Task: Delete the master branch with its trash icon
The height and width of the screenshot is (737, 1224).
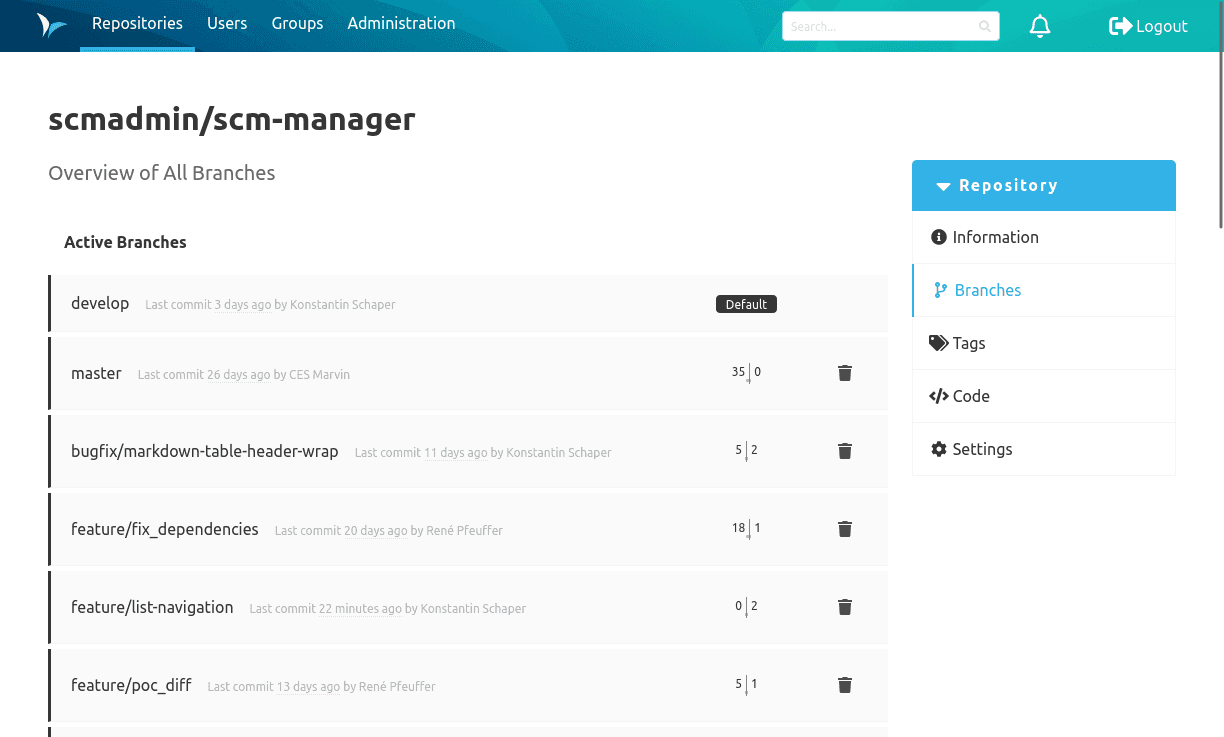Action: coord(844,372)
